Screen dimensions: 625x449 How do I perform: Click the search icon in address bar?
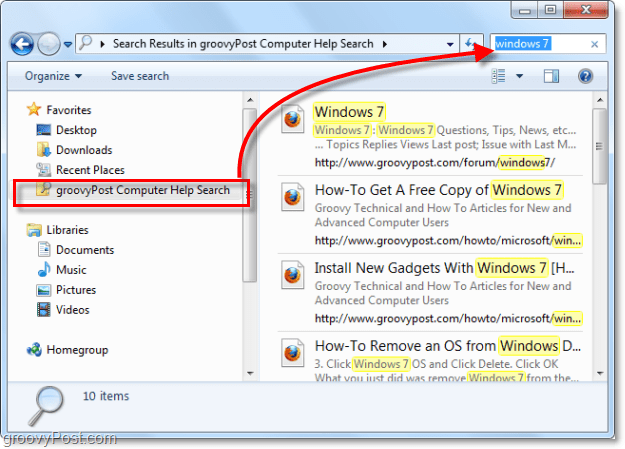tap(86, 42)
